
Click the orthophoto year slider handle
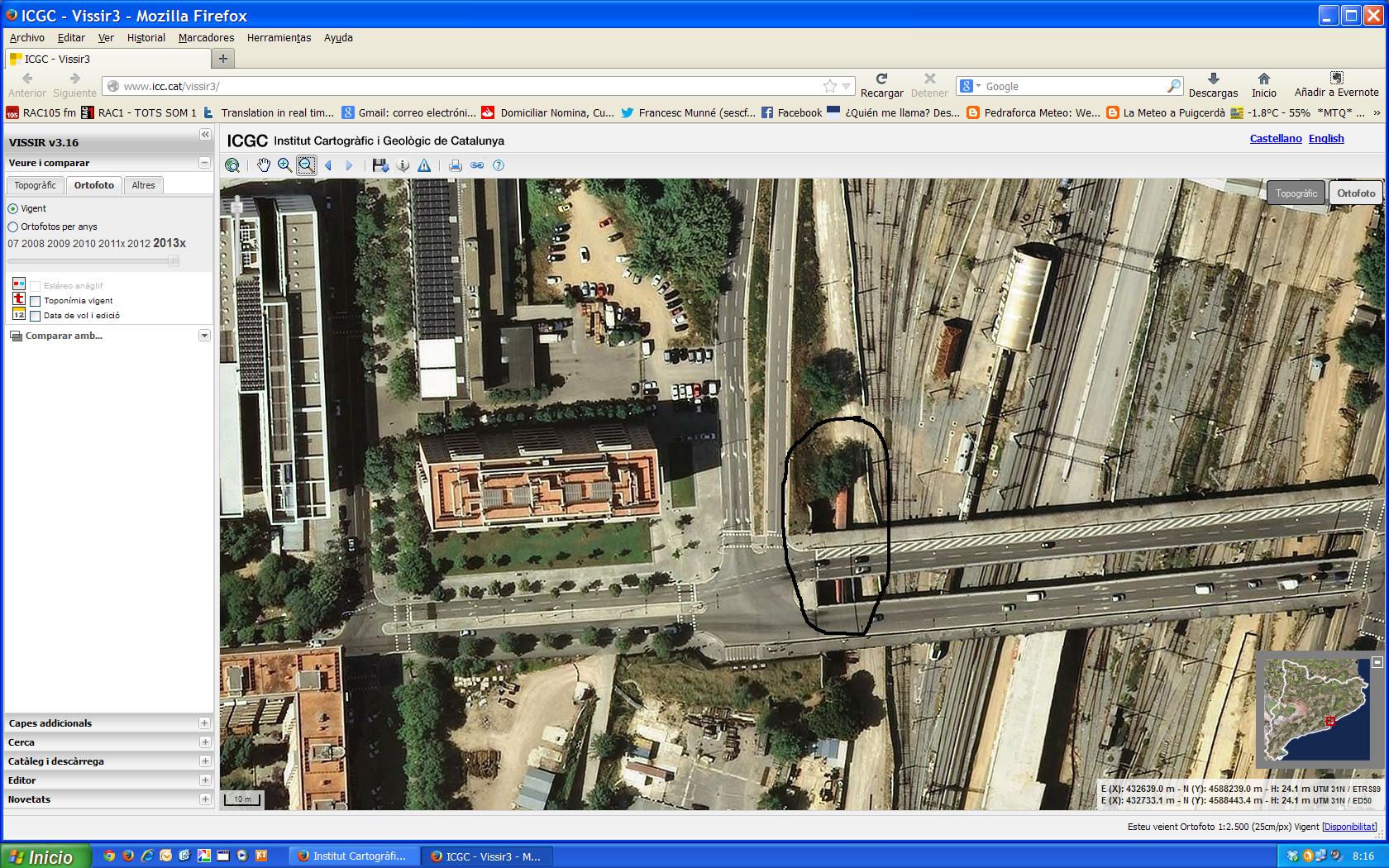click(174, 261)
